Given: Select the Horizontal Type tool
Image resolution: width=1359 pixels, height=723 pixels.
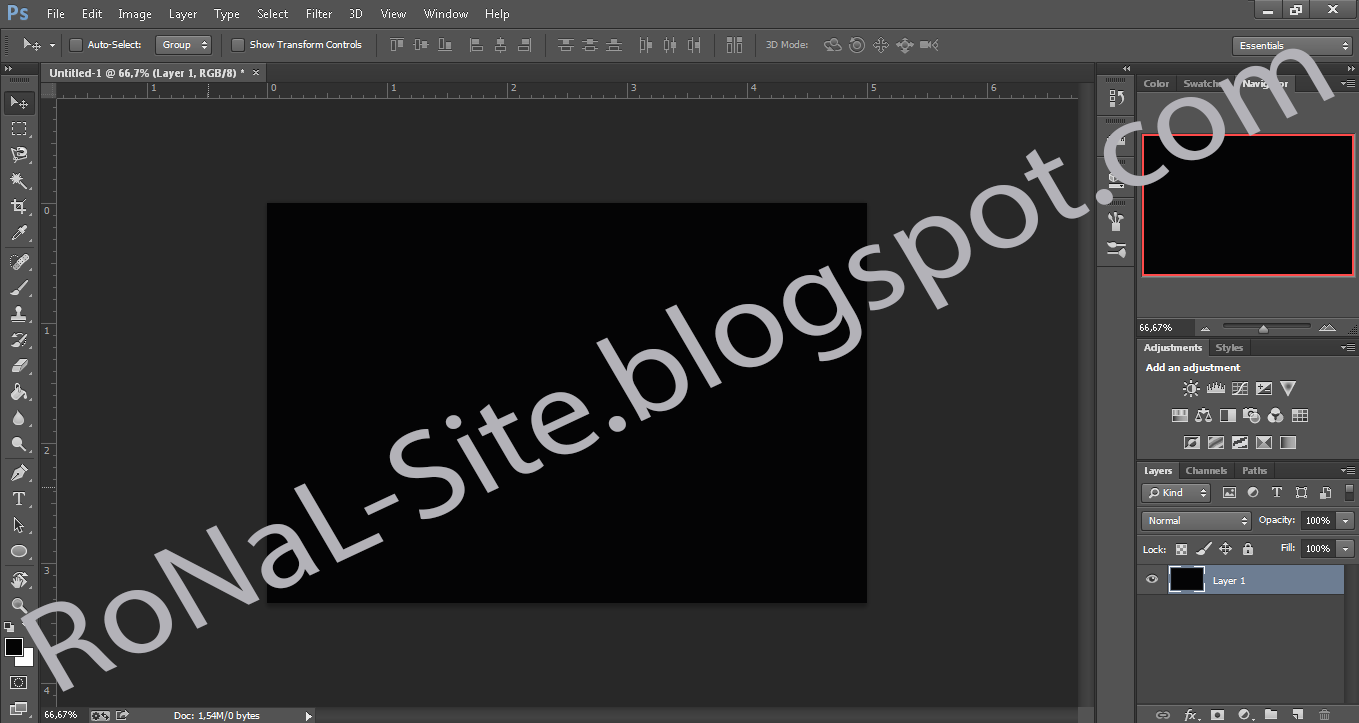Looking at the screenshot, I should coord(19,499).
